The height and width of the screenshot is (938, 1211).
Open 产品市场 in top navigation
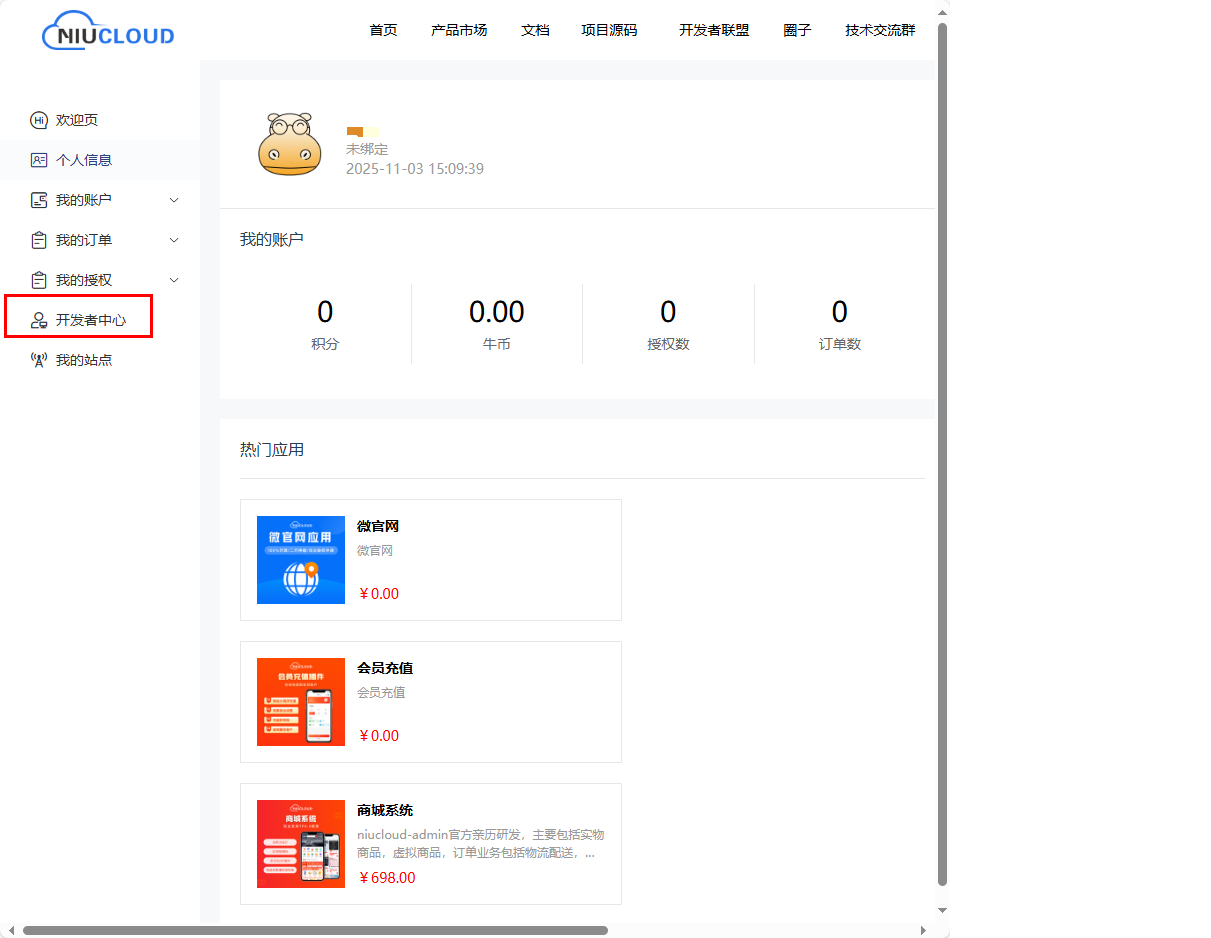pyautogui.click(x=459, y=30)
